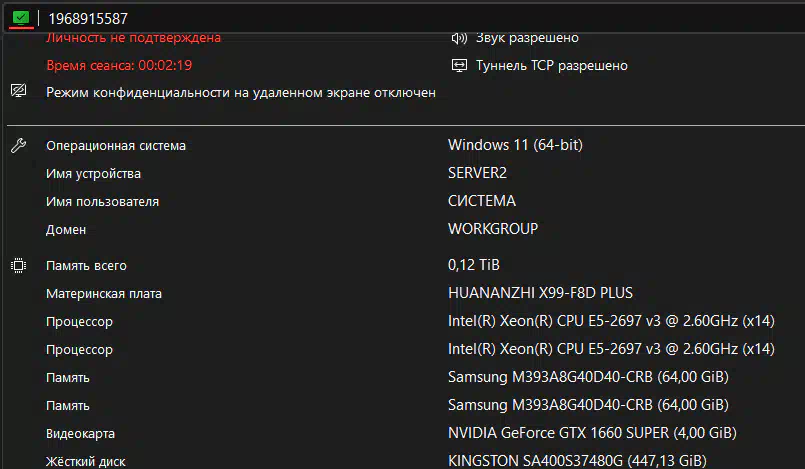The width and height of the screenshot is (805, 469).
Task: Click the Домен label
Action: click(x=66, y=230)
